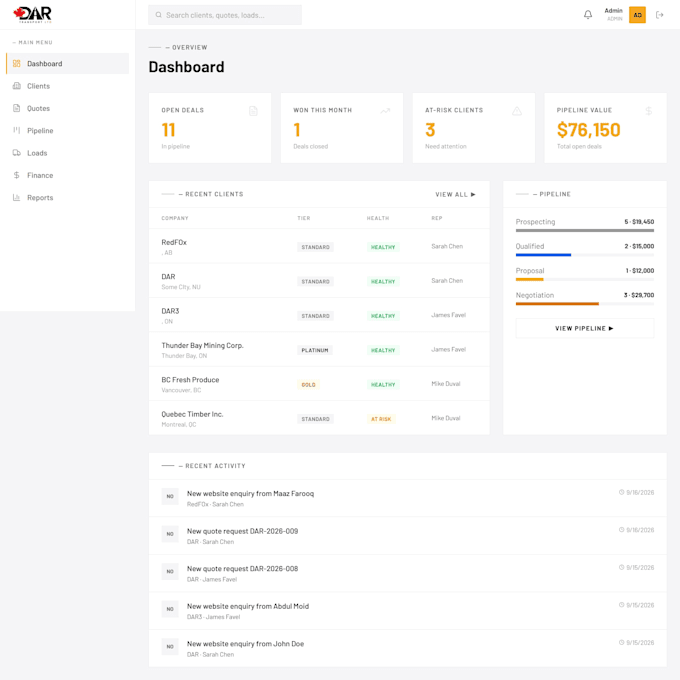Viewport: 680px width, 680px height.
Task: Click the Loads truck icon
Action: click(x=16, y=153)
